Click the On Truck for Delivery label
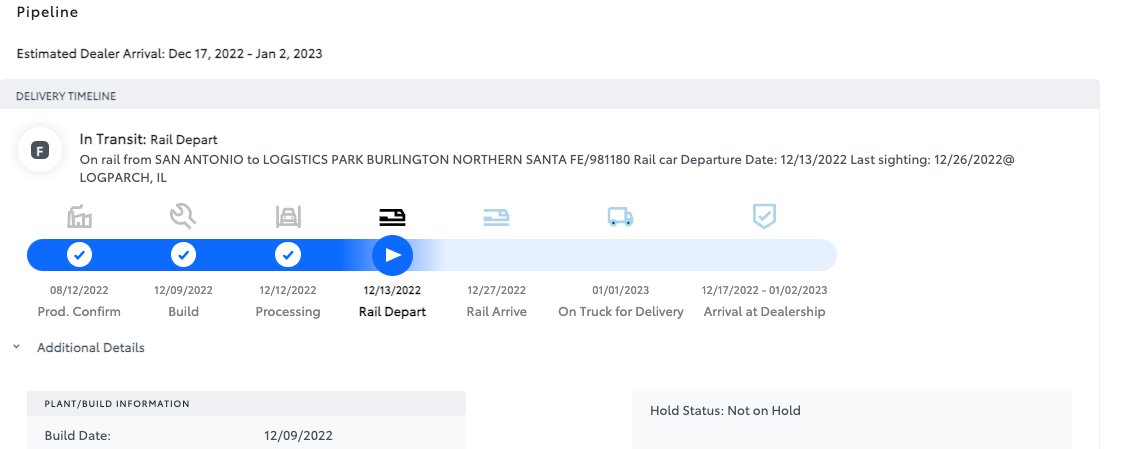 [x=620, y=311]
